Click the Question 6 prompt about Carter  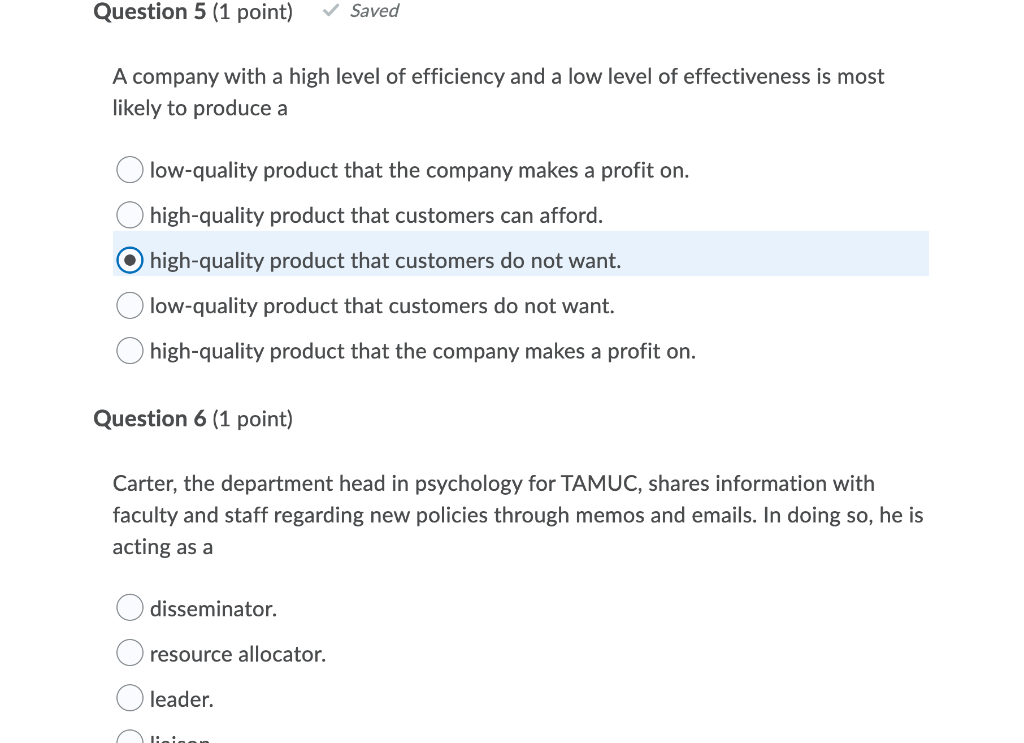click(516, 515)
